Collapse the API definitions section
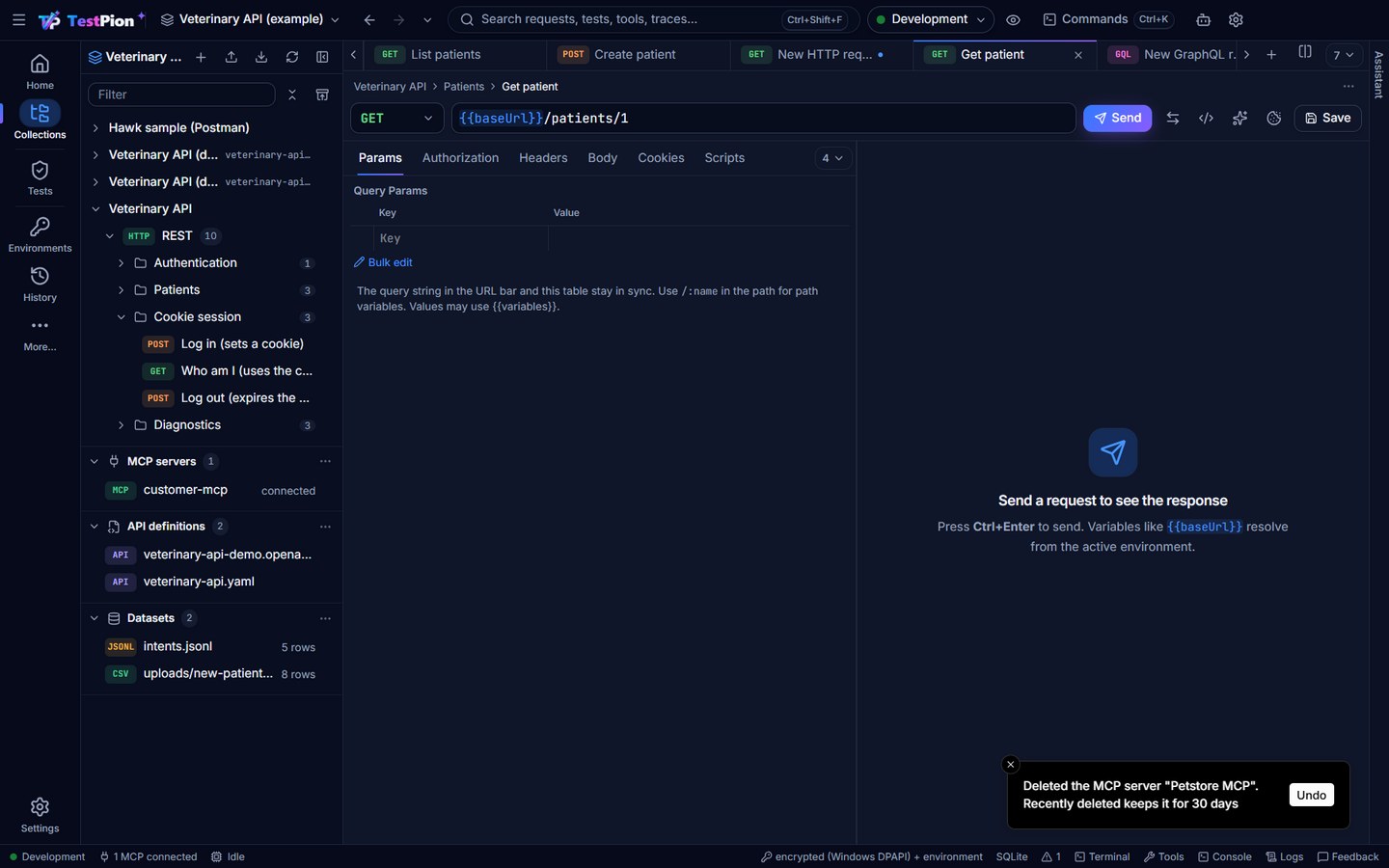Viewport: 1389px width, 868px height. 95,527
